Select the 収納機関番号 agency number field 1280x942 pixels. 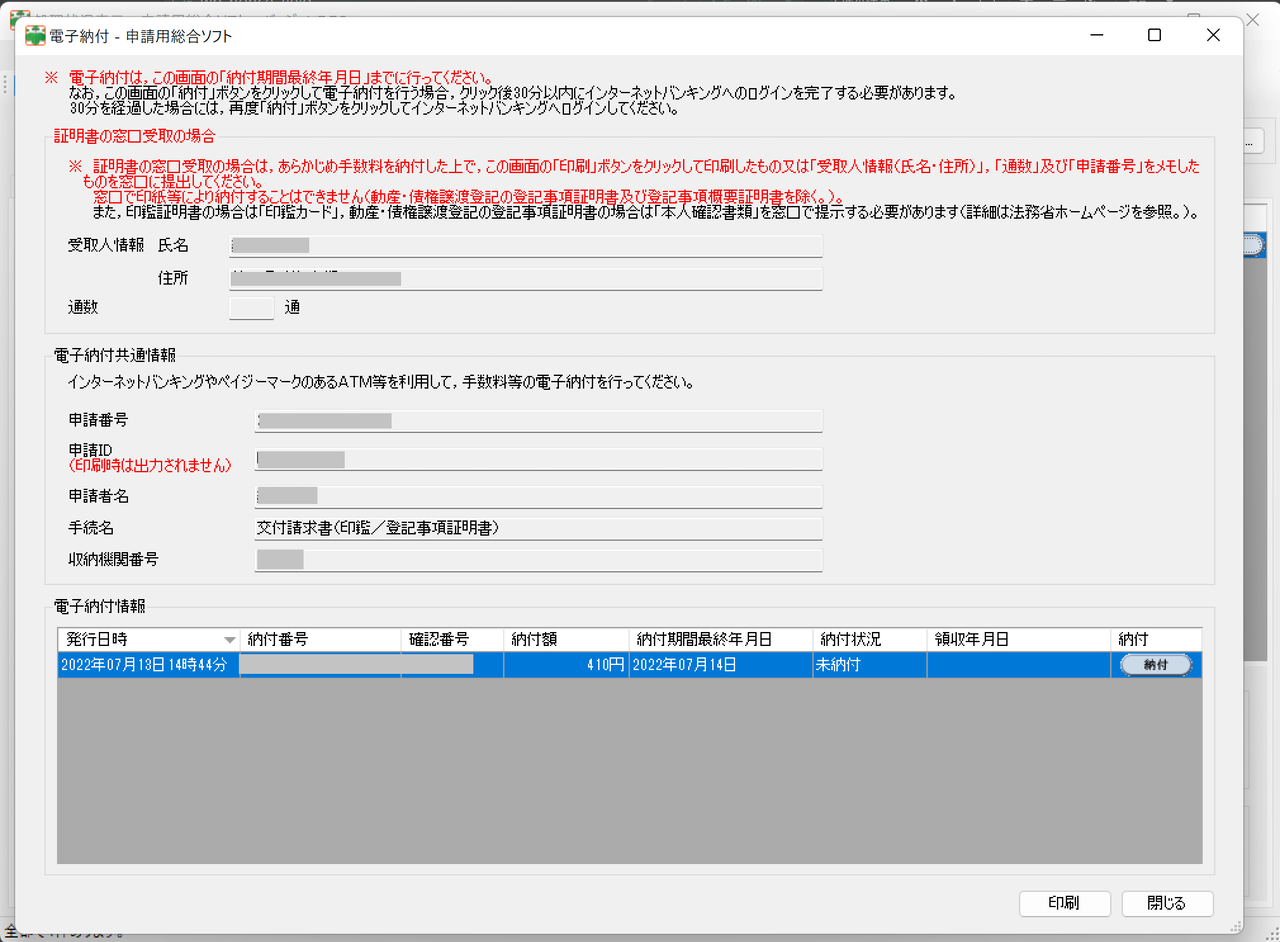coord(540,560)
